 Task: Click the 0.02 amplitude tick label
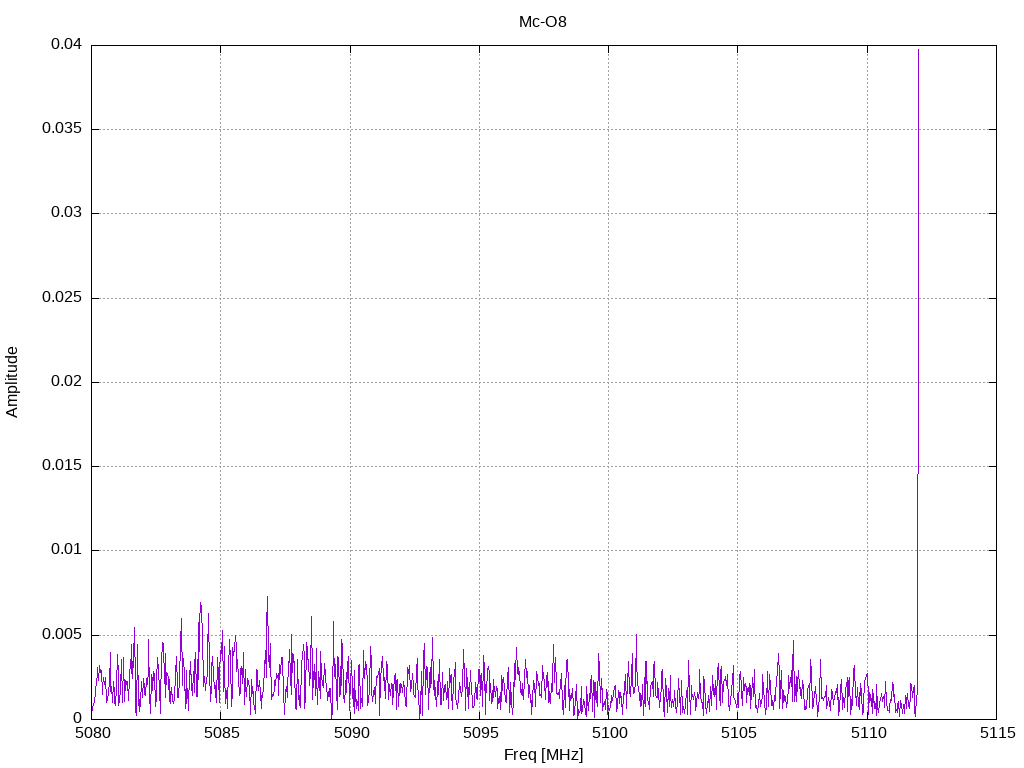(66, 382)
